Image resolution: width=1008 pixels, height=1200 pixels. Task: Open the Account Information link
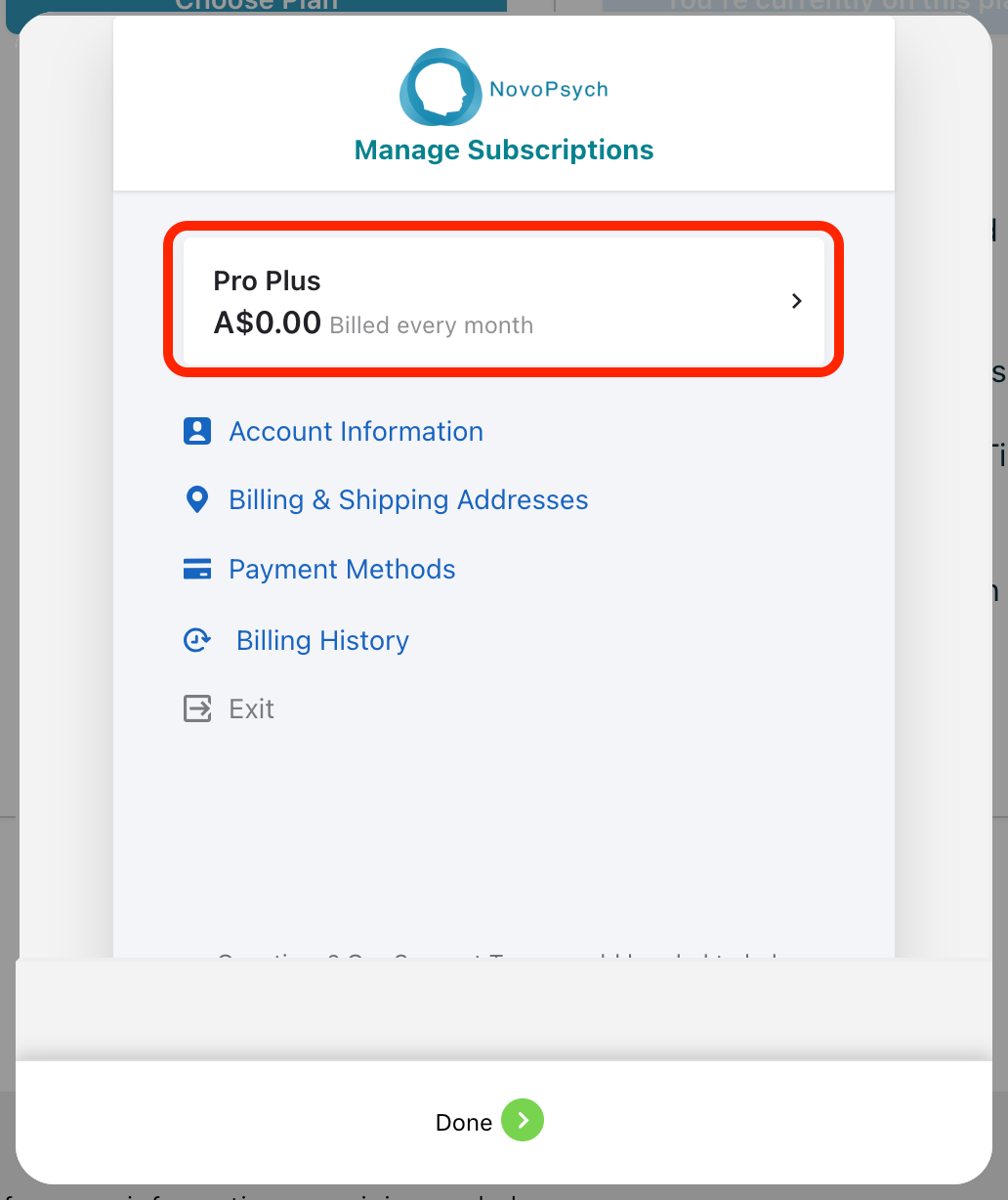tap(357, 432)
